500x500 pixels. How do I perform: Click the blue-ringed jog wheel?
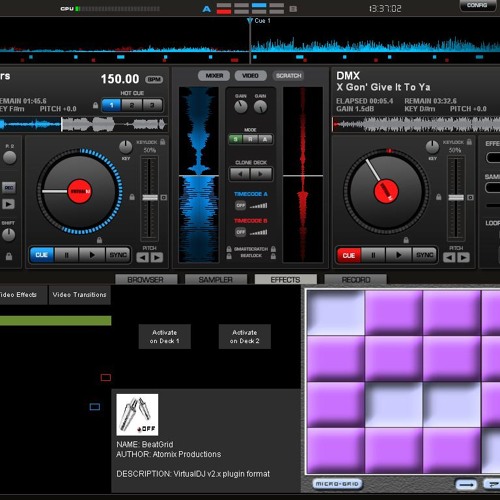click(x=79, y=191)
